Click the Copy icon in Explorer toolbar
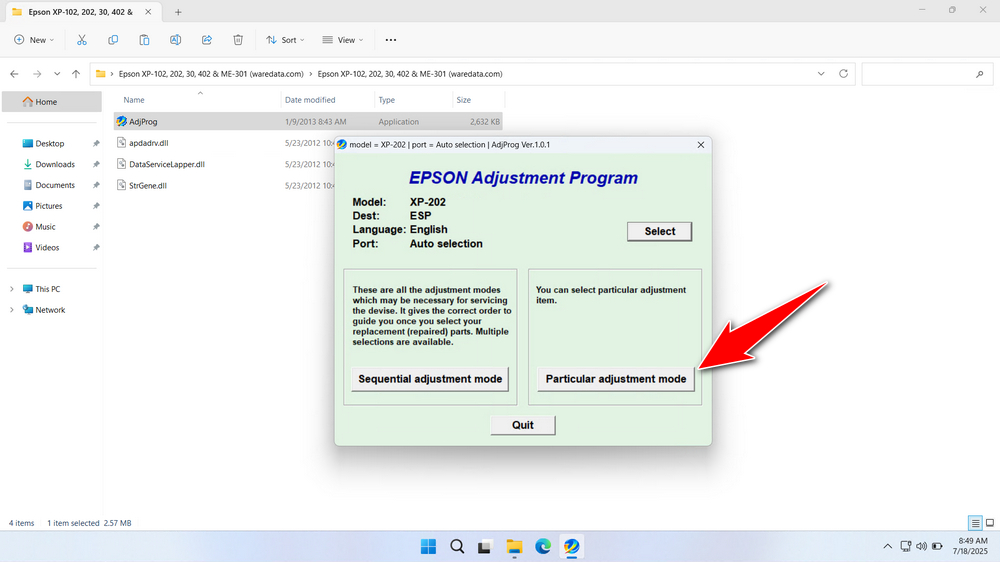The height and width of the screenshot is (562, 1000). point(113,40)
